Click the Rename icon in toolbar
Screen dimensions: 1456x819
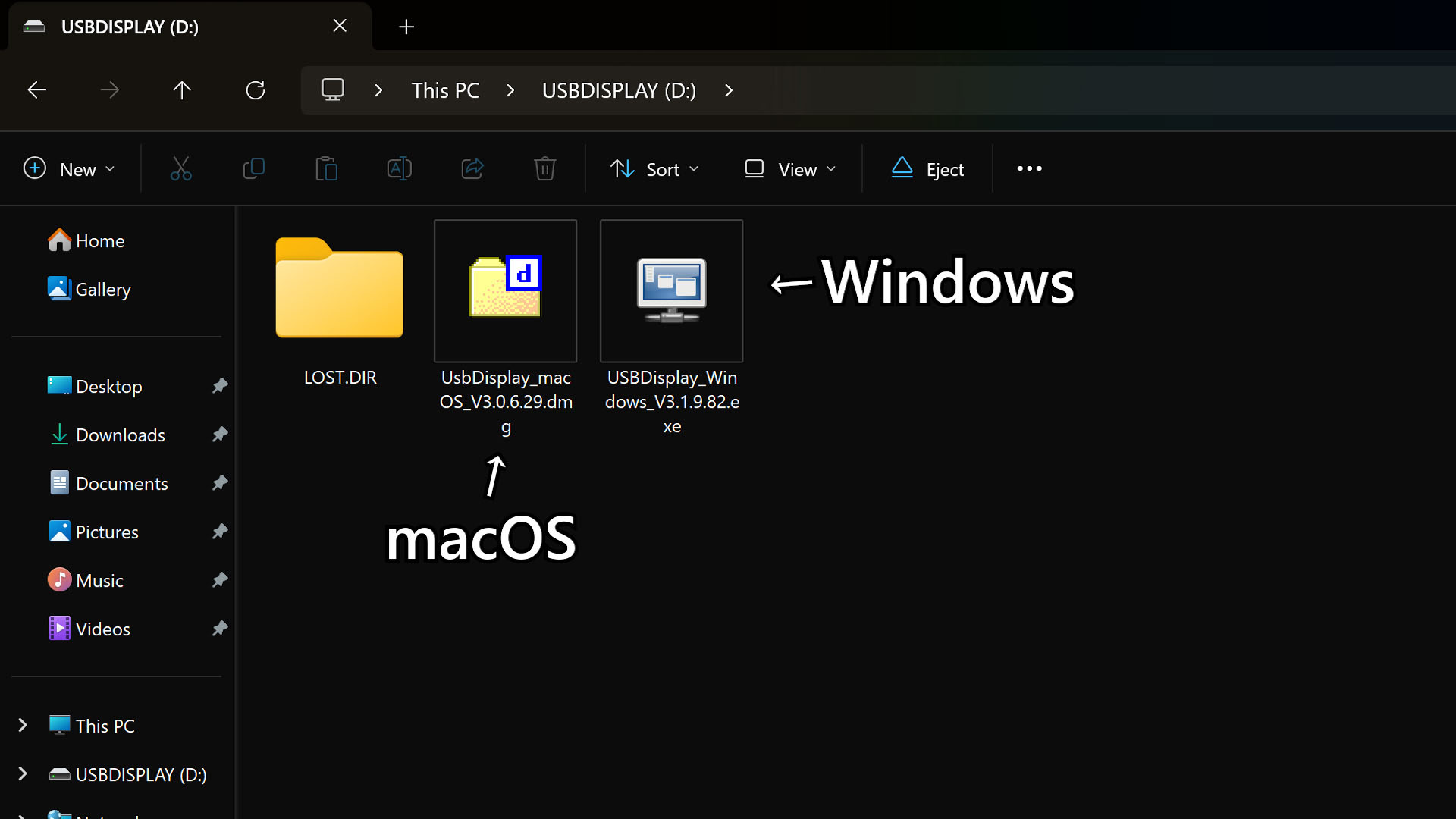399,168
